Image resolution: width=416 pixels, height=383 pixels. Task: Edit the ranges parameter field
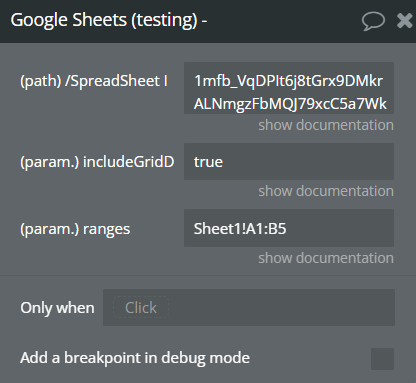[289, 228]
